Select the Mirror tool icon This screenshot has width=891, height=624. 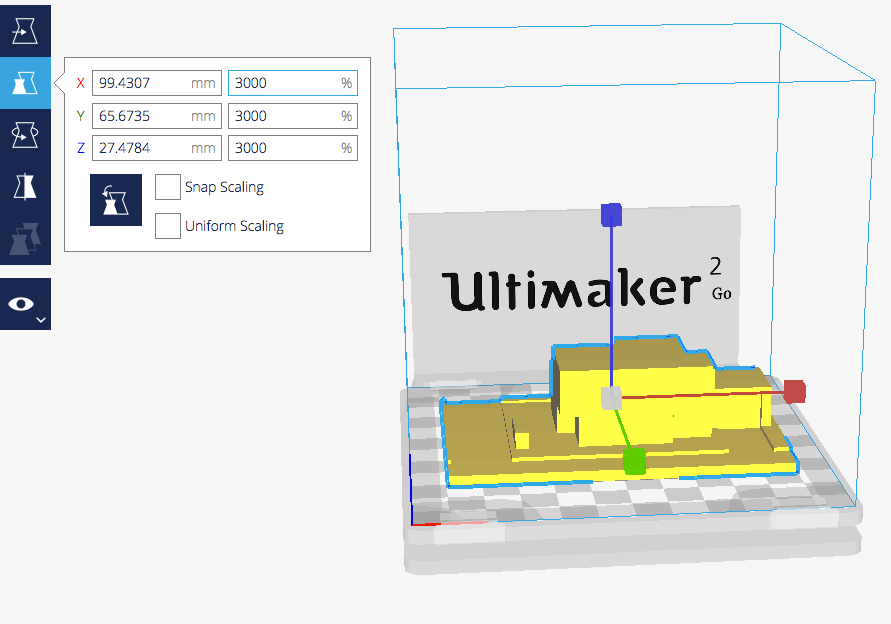click(x=25, y=187)
